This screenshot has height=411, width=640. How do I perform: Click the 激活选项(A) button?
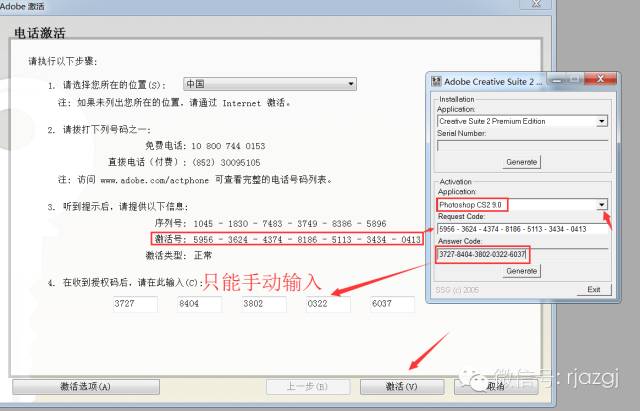tap(86, 387)
